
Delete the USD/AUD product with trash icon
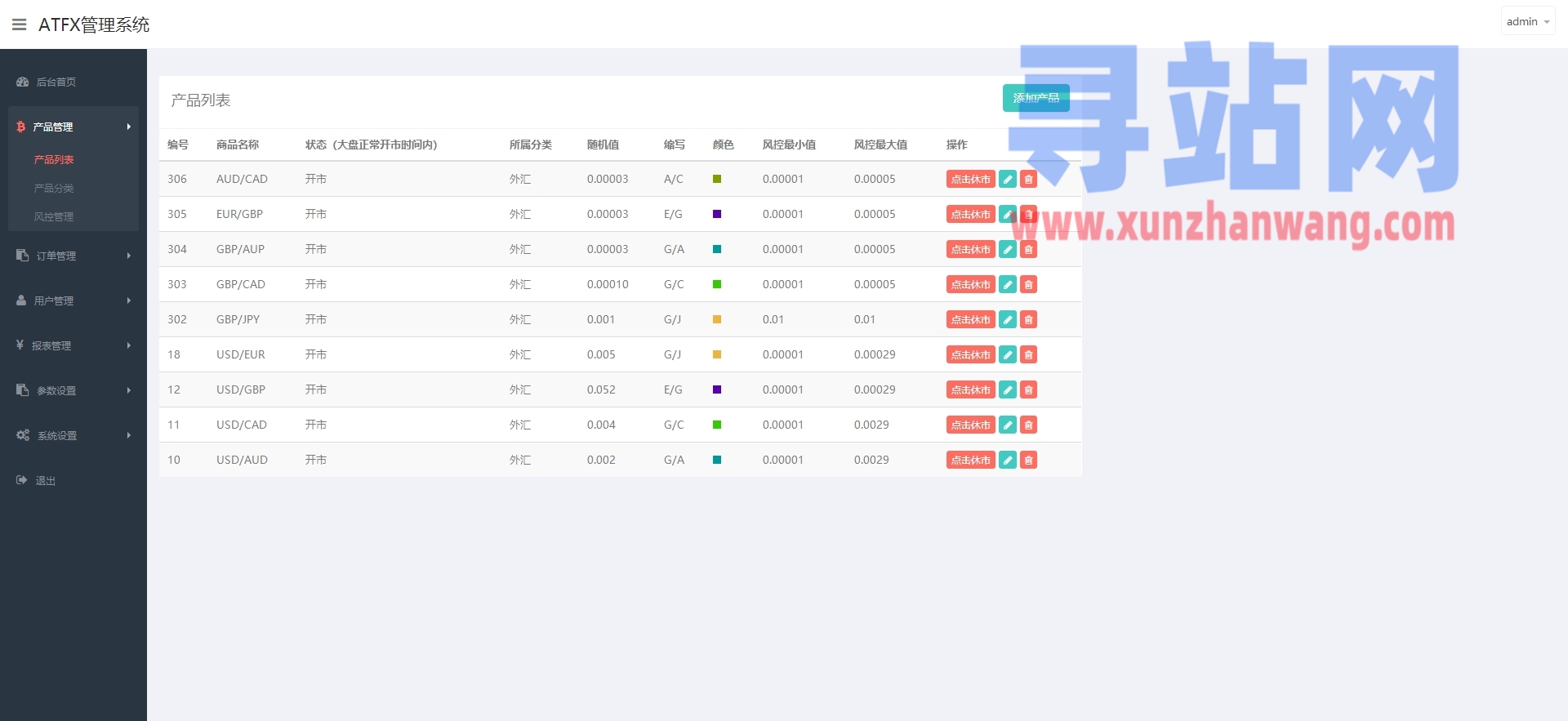pos(1028,460)
